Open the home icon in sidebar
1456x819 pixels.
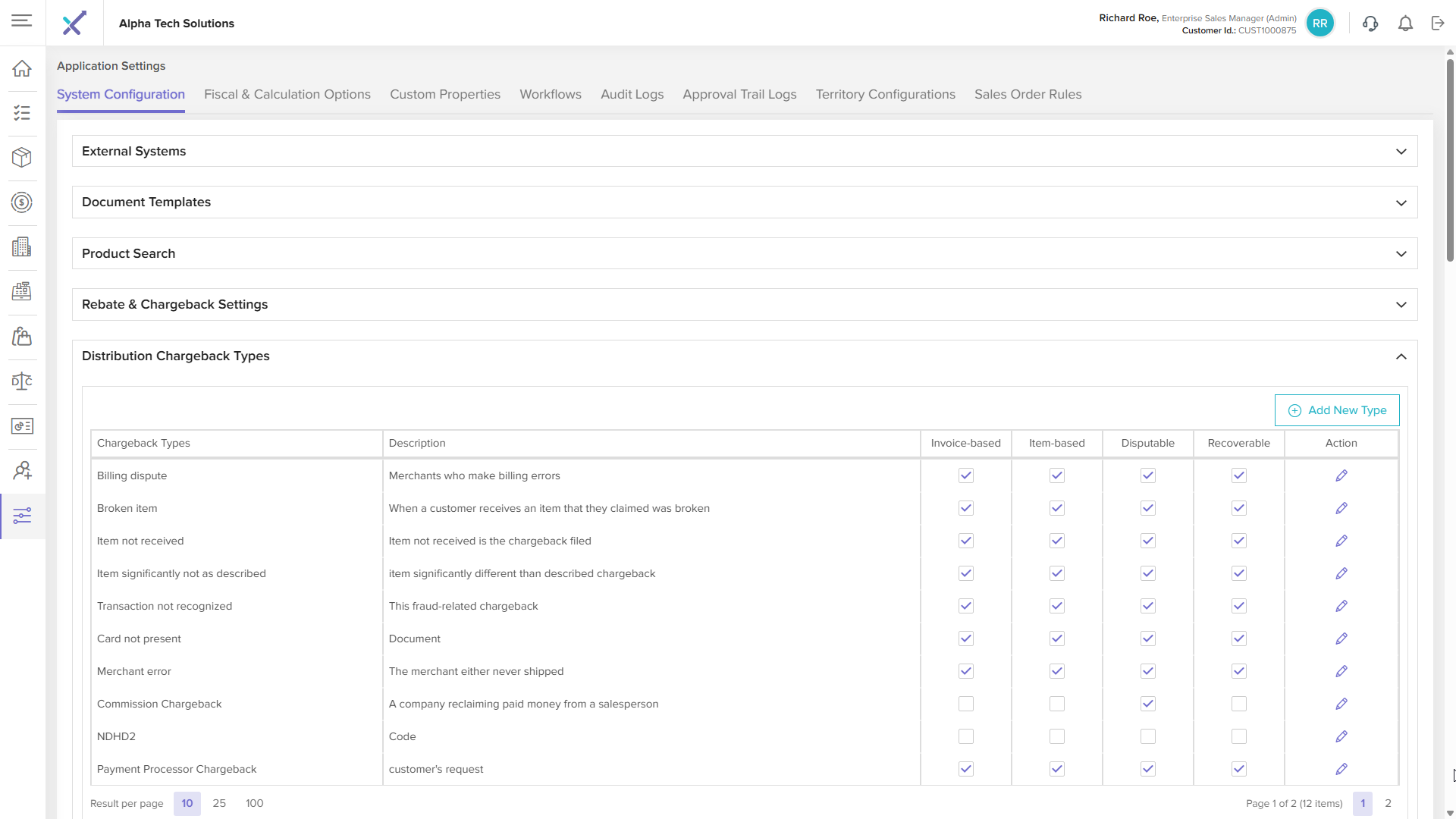(22, 68)
